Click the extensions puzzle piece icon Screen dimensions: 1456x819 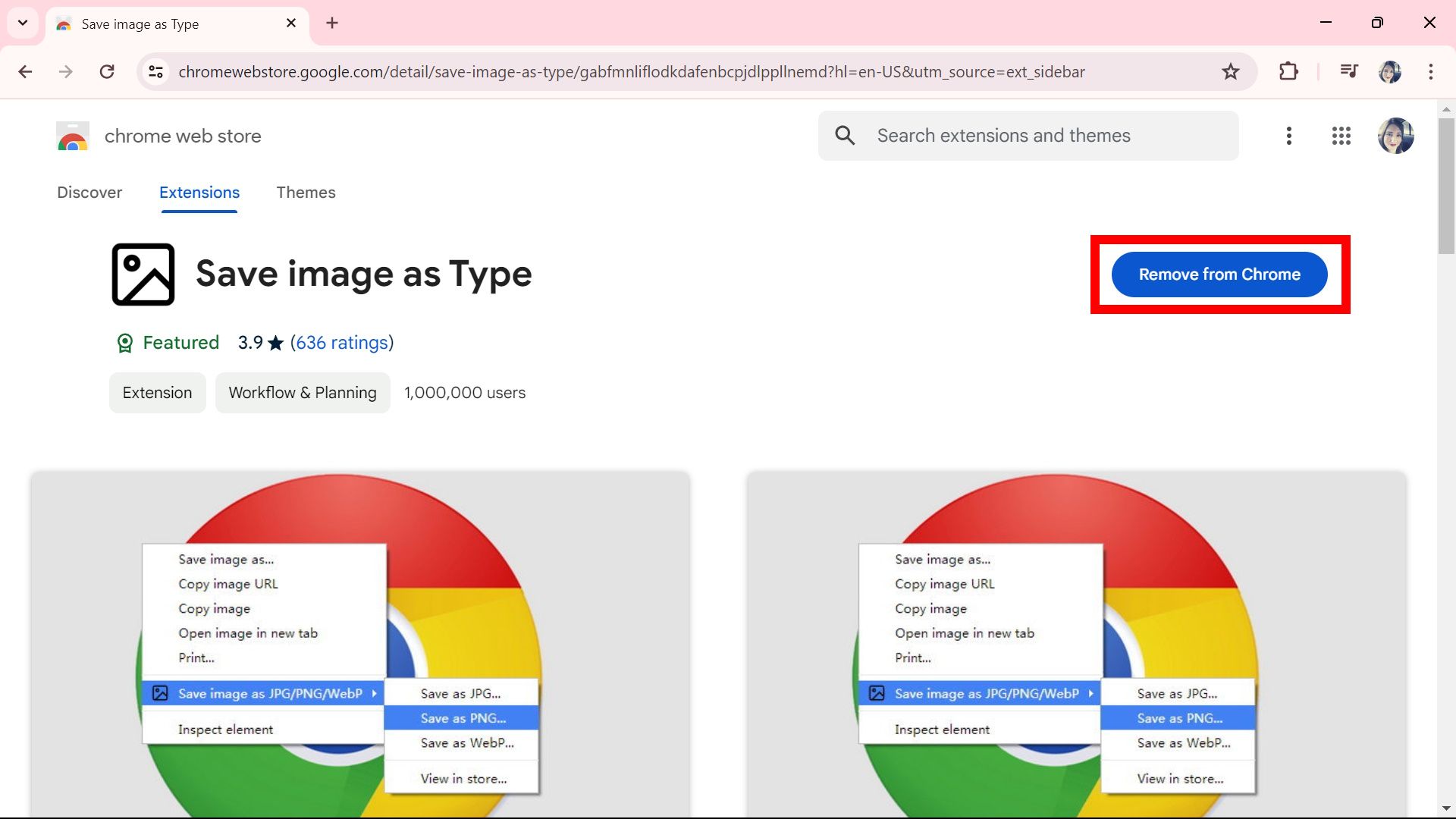coord(1288,71)
